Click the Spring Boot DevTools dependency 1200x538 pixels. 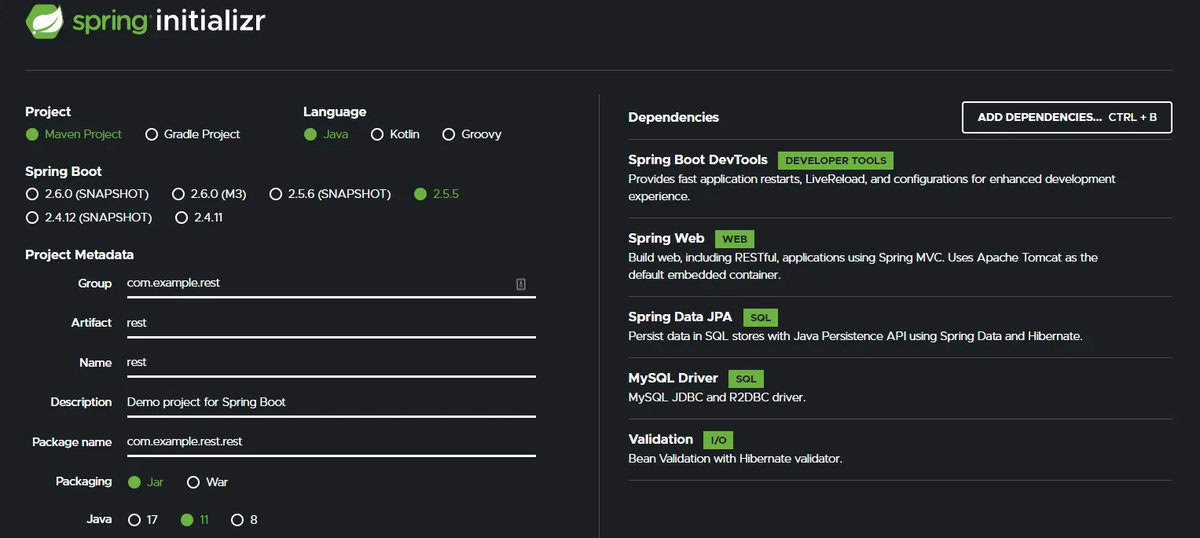coord(697,160)
